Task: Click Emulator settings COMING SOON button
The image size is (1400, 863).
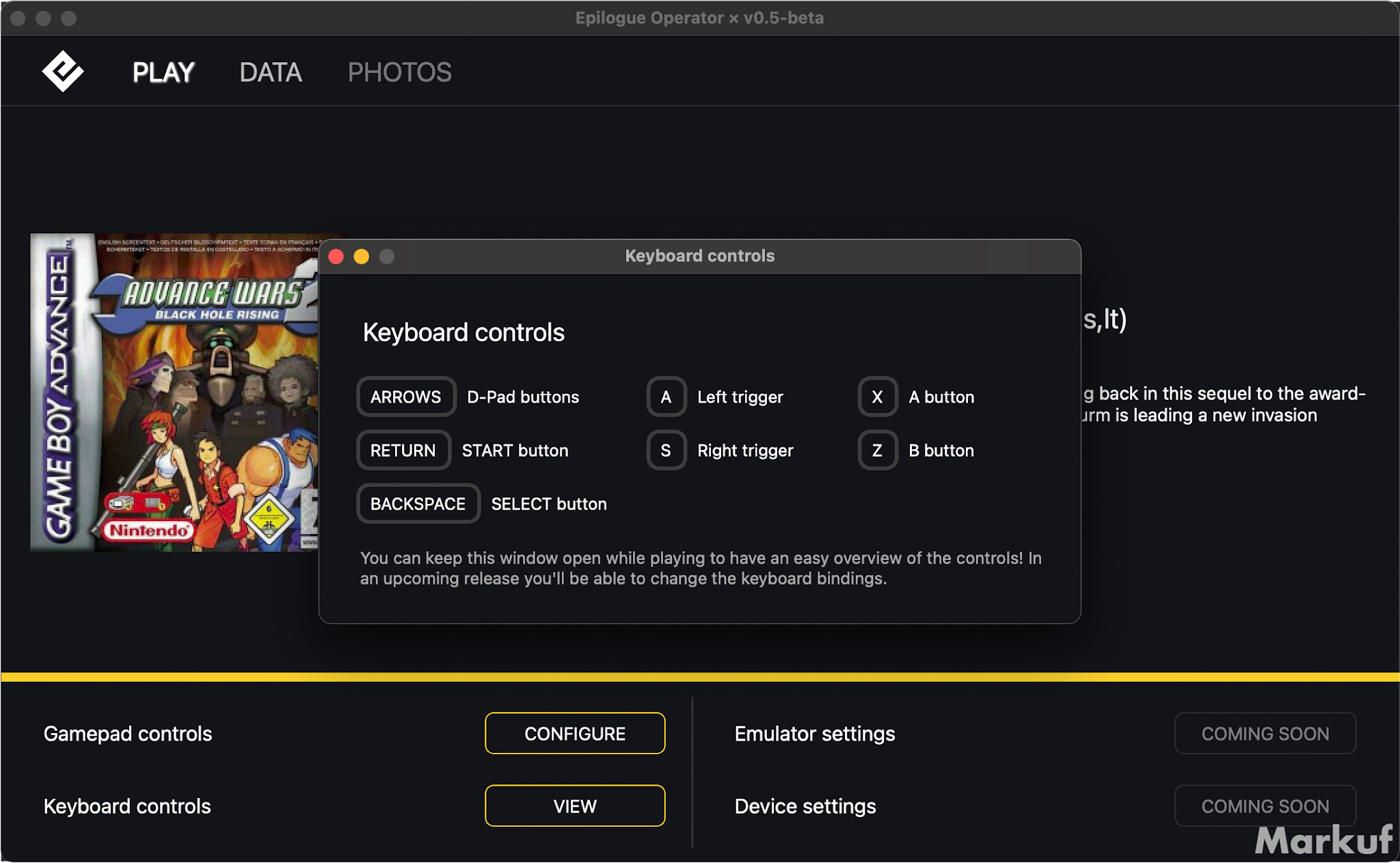Action: click(1265, 734)
